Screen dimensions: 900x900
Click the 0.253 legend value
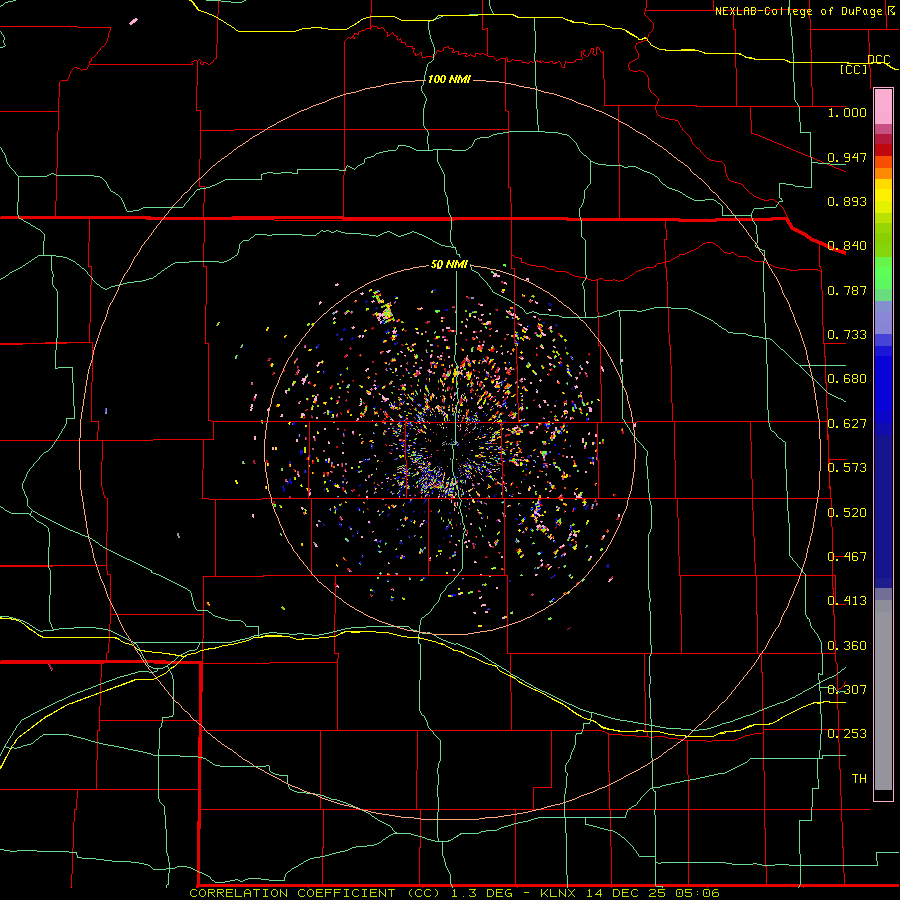point(847,734)
